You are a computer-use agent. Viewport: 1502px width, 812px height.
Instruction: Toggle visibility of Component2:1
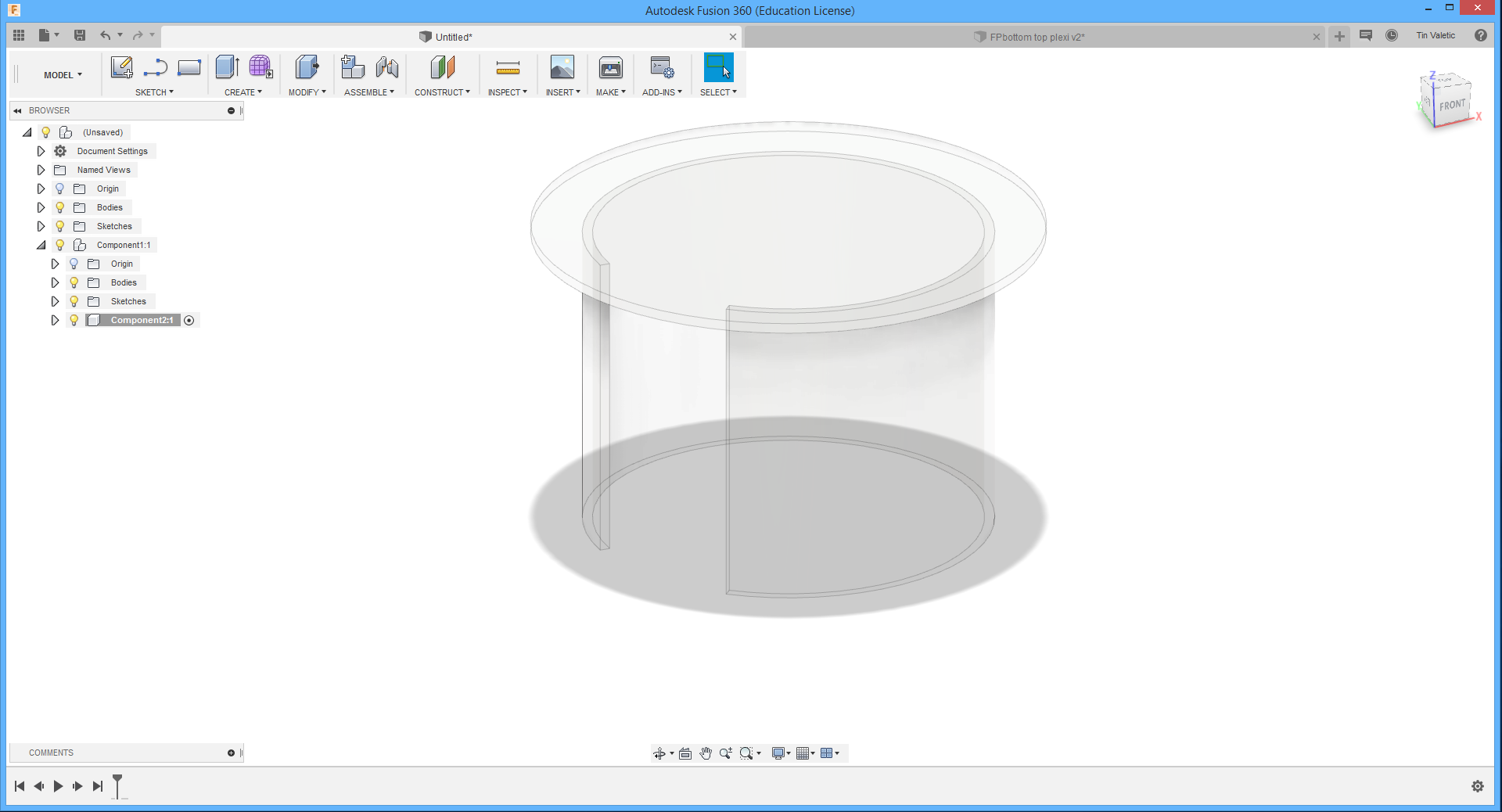pyautogui.click(x=74, y=320)
